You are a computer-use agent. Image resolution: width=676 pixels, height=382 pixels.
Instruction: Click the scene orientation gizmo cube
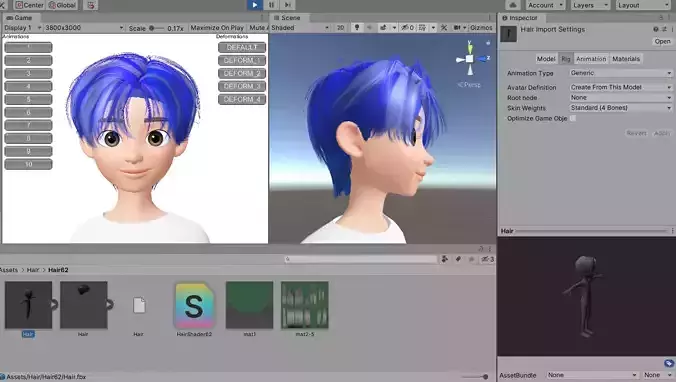pyautogui.click(x=469, y=59)
